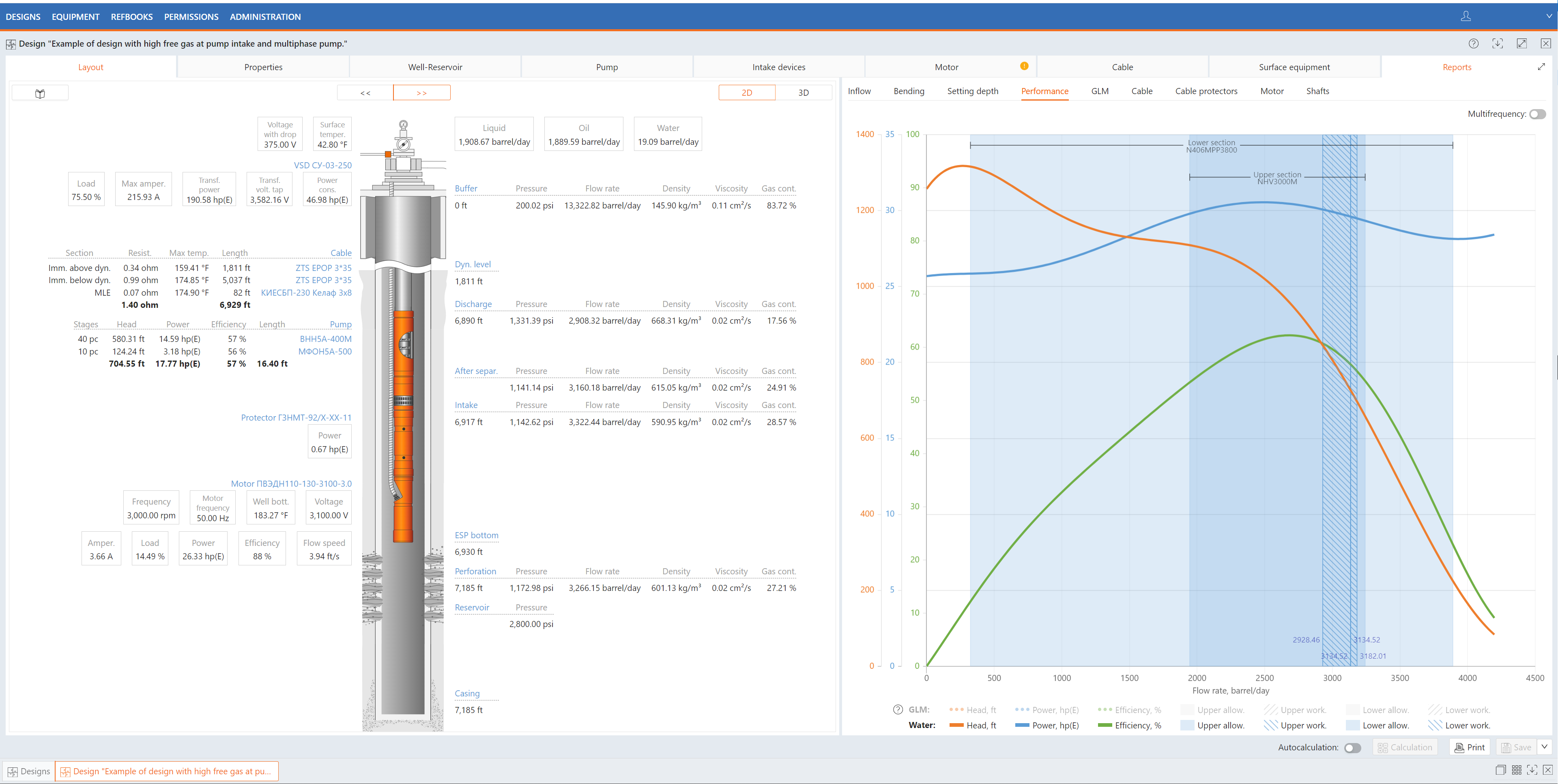This screenshot has width=1558, height=784.
Task: Switch to the Setting depth report tab
Action: click(x=972, y=91)
